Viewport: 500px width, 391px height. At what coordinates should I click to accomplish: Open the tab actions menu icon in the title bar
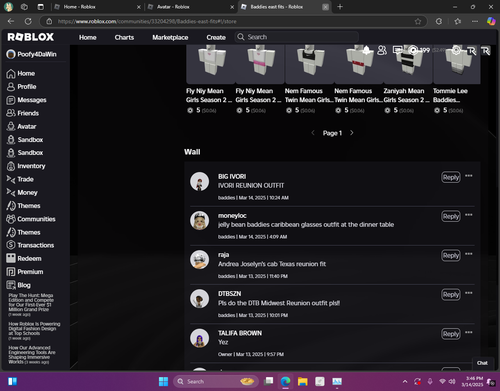(41, 7)
